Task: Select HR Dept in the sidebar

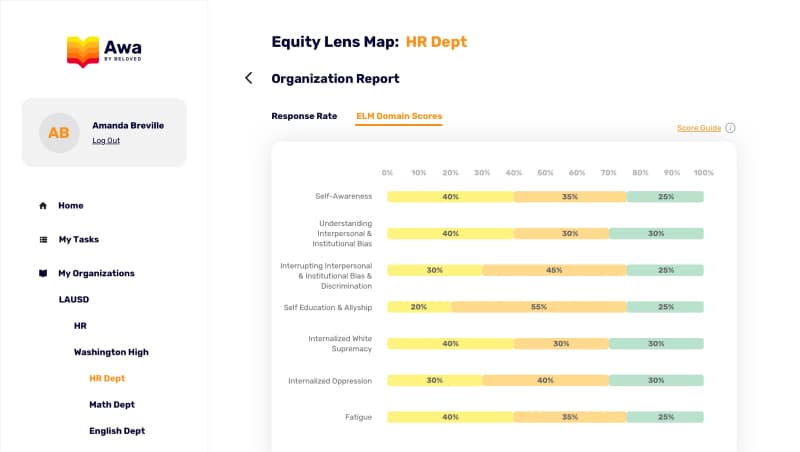Action: 107,378
